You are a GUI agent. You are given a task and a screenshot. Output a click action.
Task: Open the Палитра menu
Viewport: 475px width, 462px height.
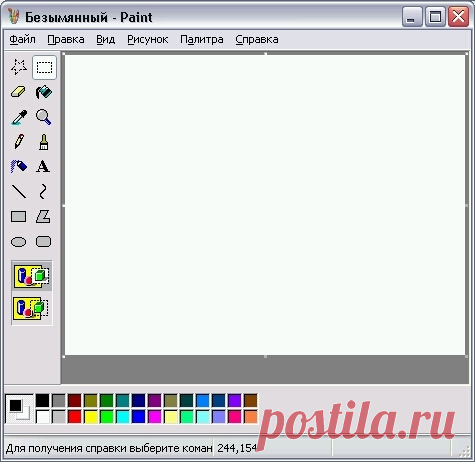(x=202, y=40)
